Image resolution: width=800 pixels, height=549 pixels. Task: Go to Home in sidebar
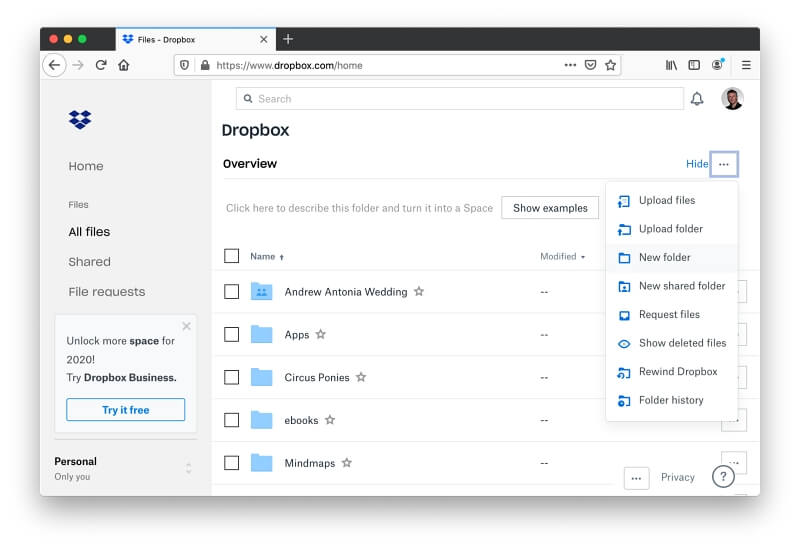click(x=86, y=166)
